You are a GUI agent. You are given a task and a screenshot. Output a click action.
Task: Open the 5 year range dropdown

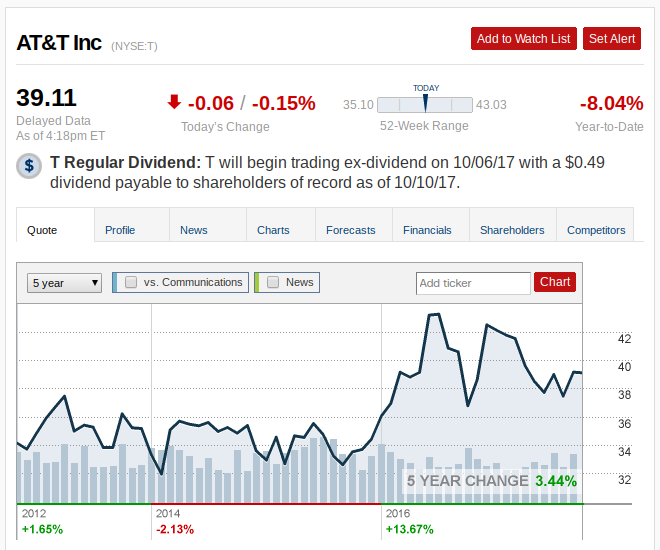(x=64, y=283)
